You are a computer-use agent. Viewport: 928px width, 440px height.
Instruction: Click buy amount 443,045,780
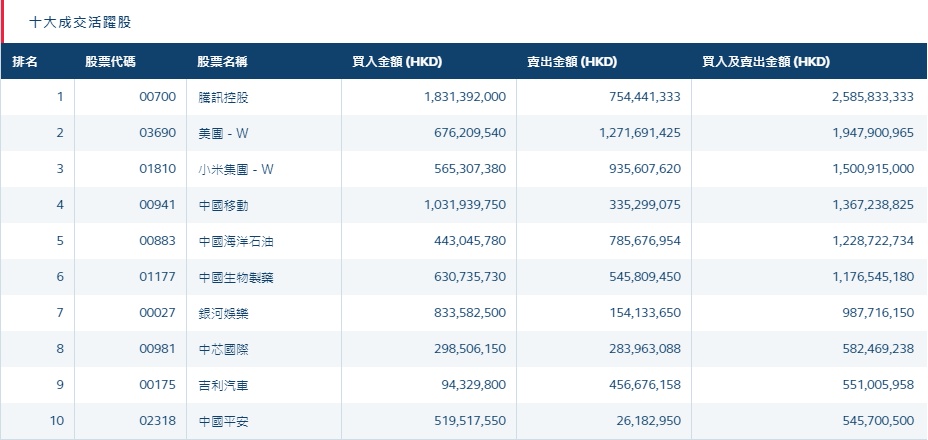(x=470, y=241)
